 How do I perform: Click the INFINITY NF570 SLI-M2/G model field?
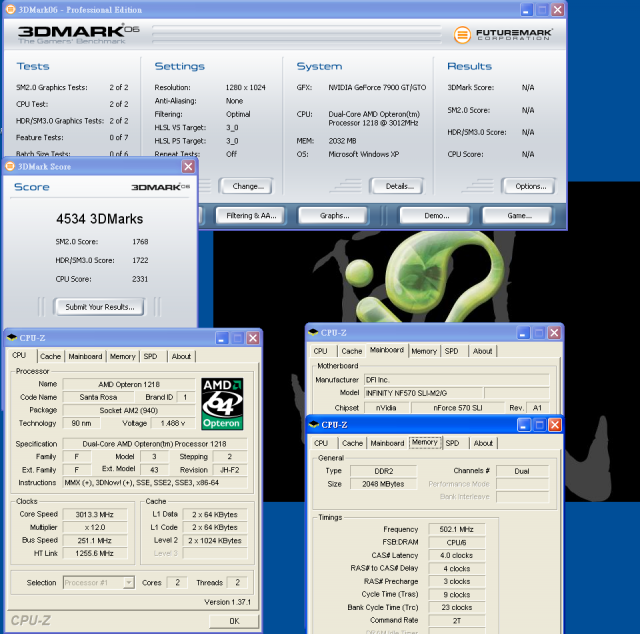point(424,393)
